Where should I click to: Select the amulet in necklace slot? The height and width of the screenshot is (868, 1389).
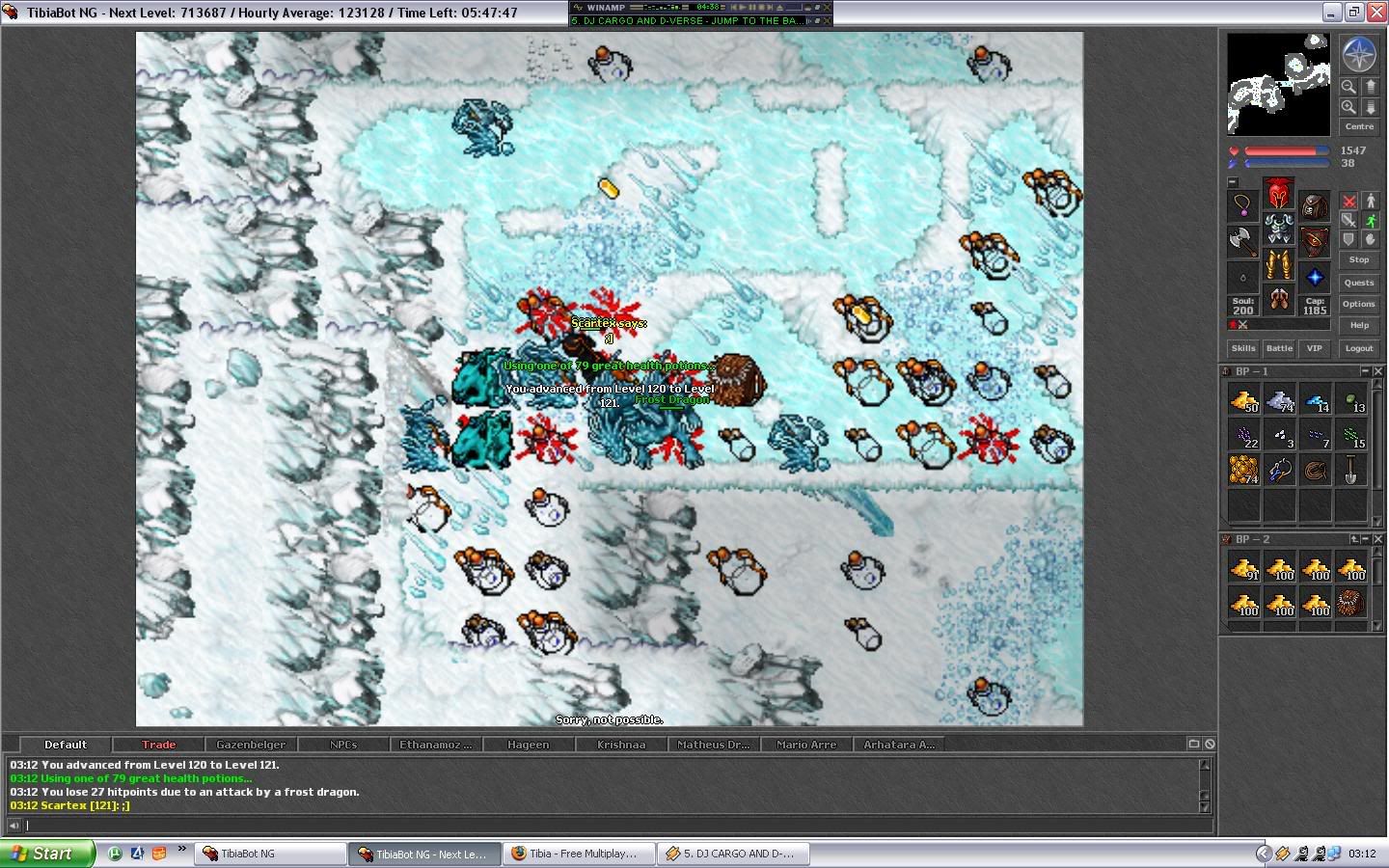click(1243, 205)
